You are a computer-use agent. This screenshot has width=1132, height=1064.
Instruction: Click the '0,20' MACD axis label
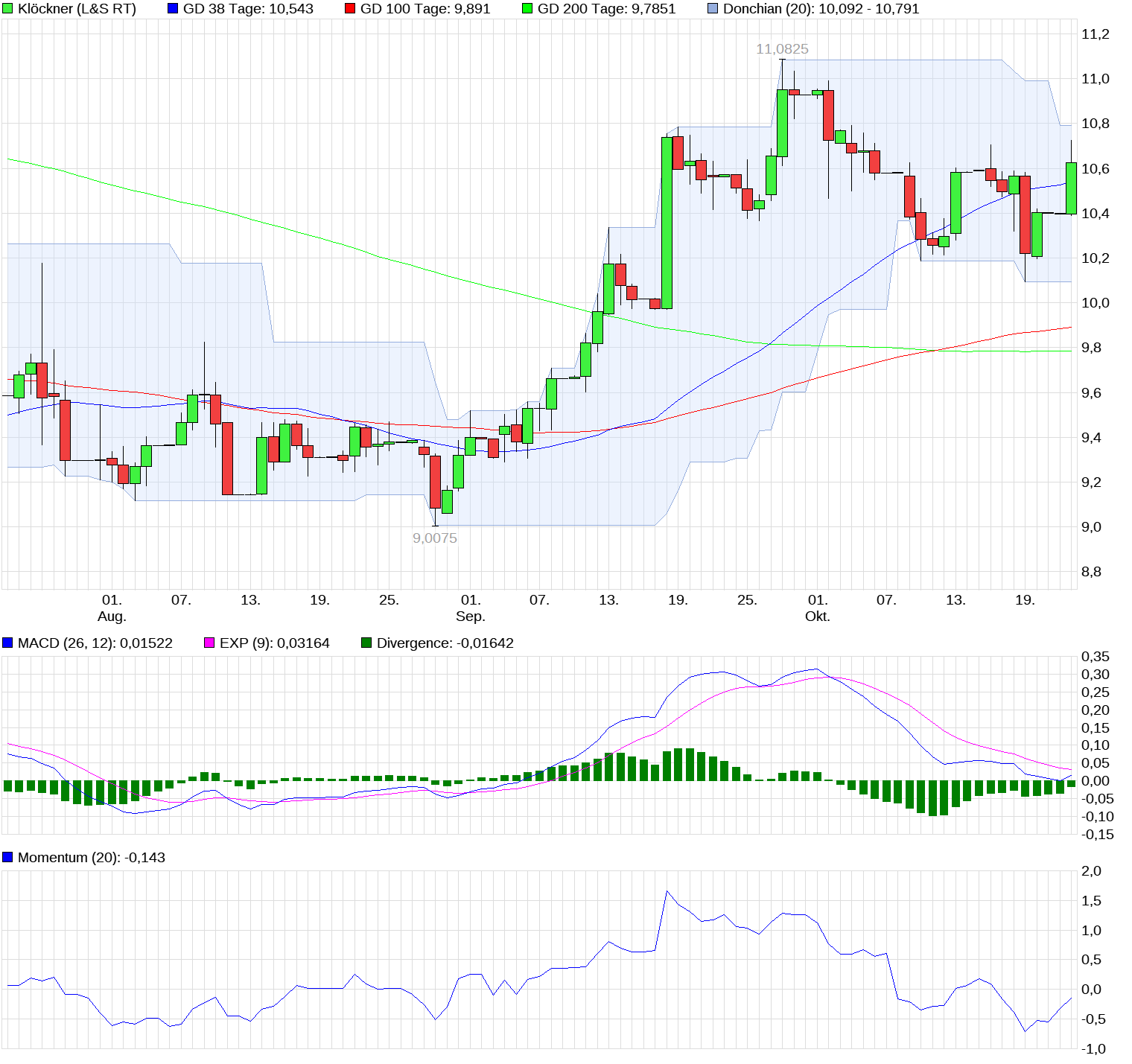(1095, 710)
